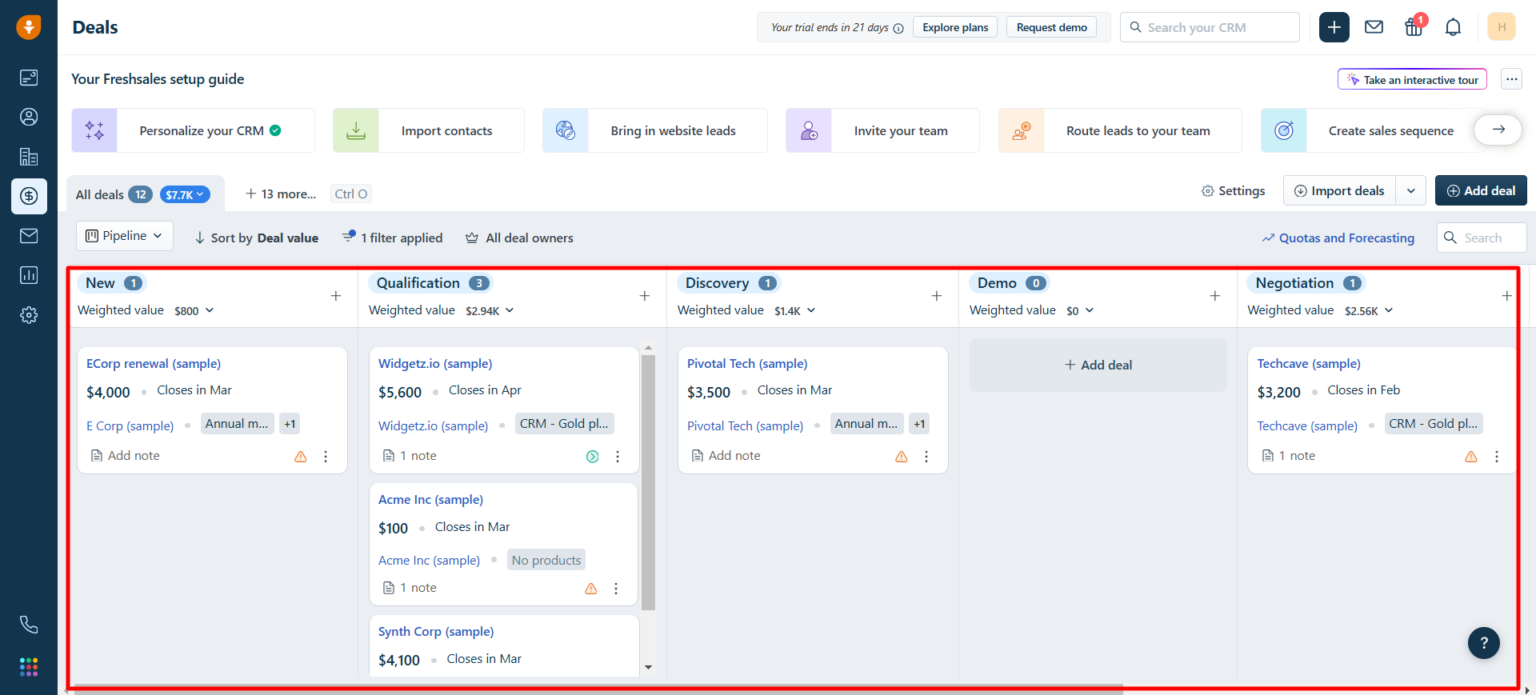Open the notifications bell

pos(1453,27)
